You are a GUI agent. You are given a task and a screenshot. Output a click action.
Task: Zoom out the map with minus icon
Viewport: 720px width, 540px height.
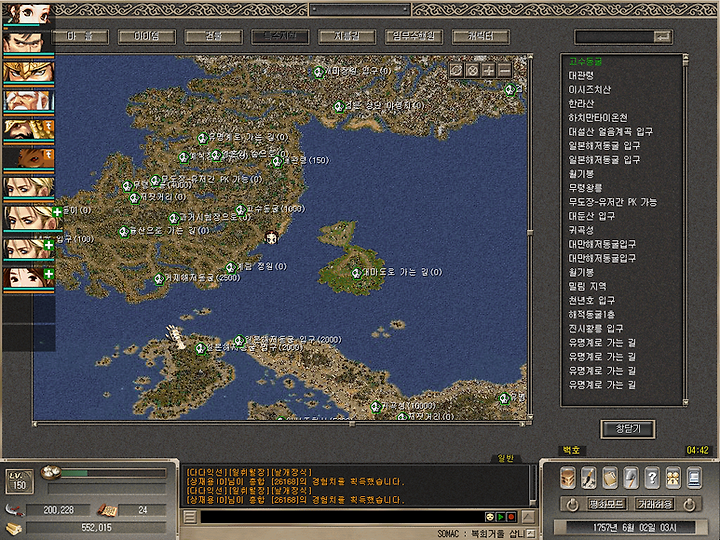[x=505, y=70]
